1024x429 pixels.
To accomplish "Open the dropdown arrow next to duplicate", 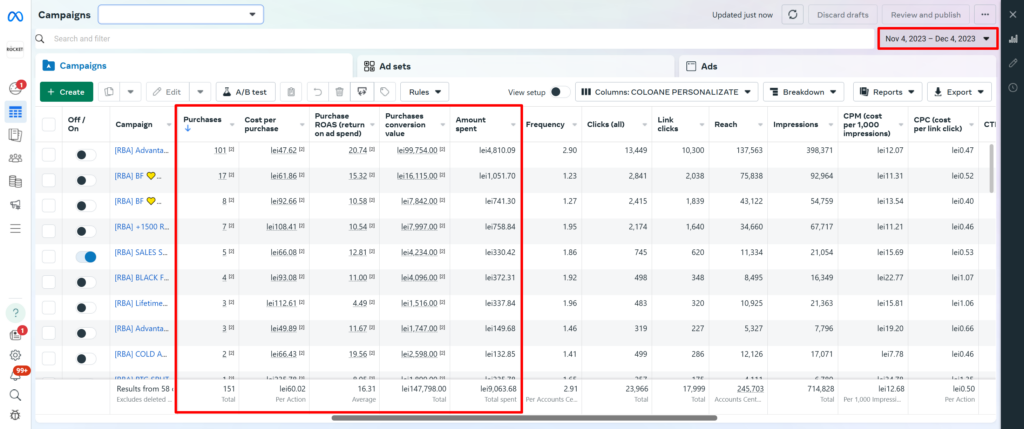I will tap(130, 92).
